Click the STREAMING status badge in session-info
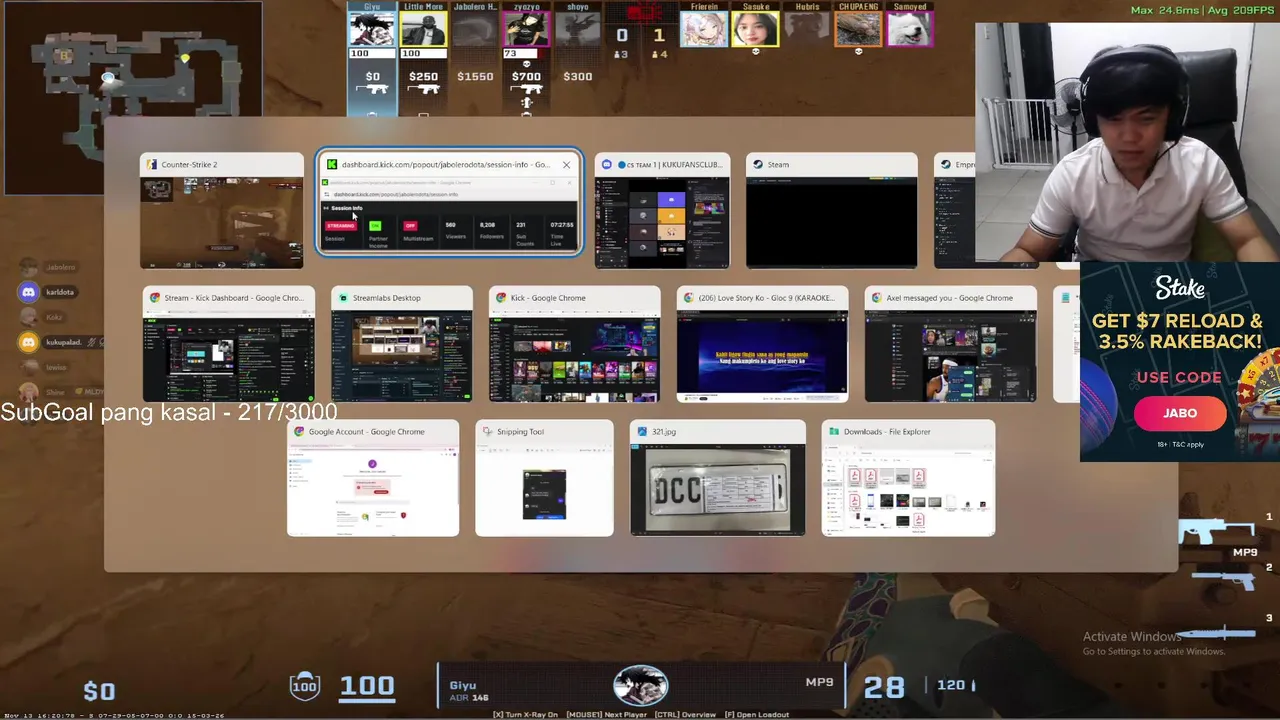This screenshot has height=720, width=1280. tap(340, 226)
